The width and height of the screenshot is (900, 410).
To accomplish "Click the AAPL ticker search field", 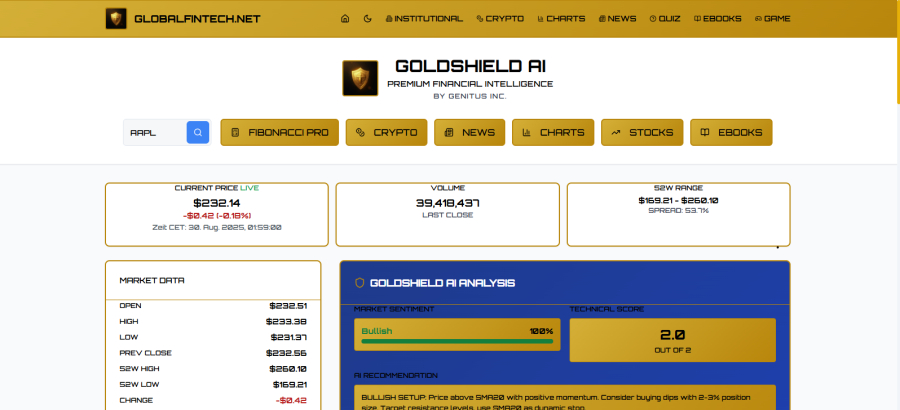I will pos(155,132).
